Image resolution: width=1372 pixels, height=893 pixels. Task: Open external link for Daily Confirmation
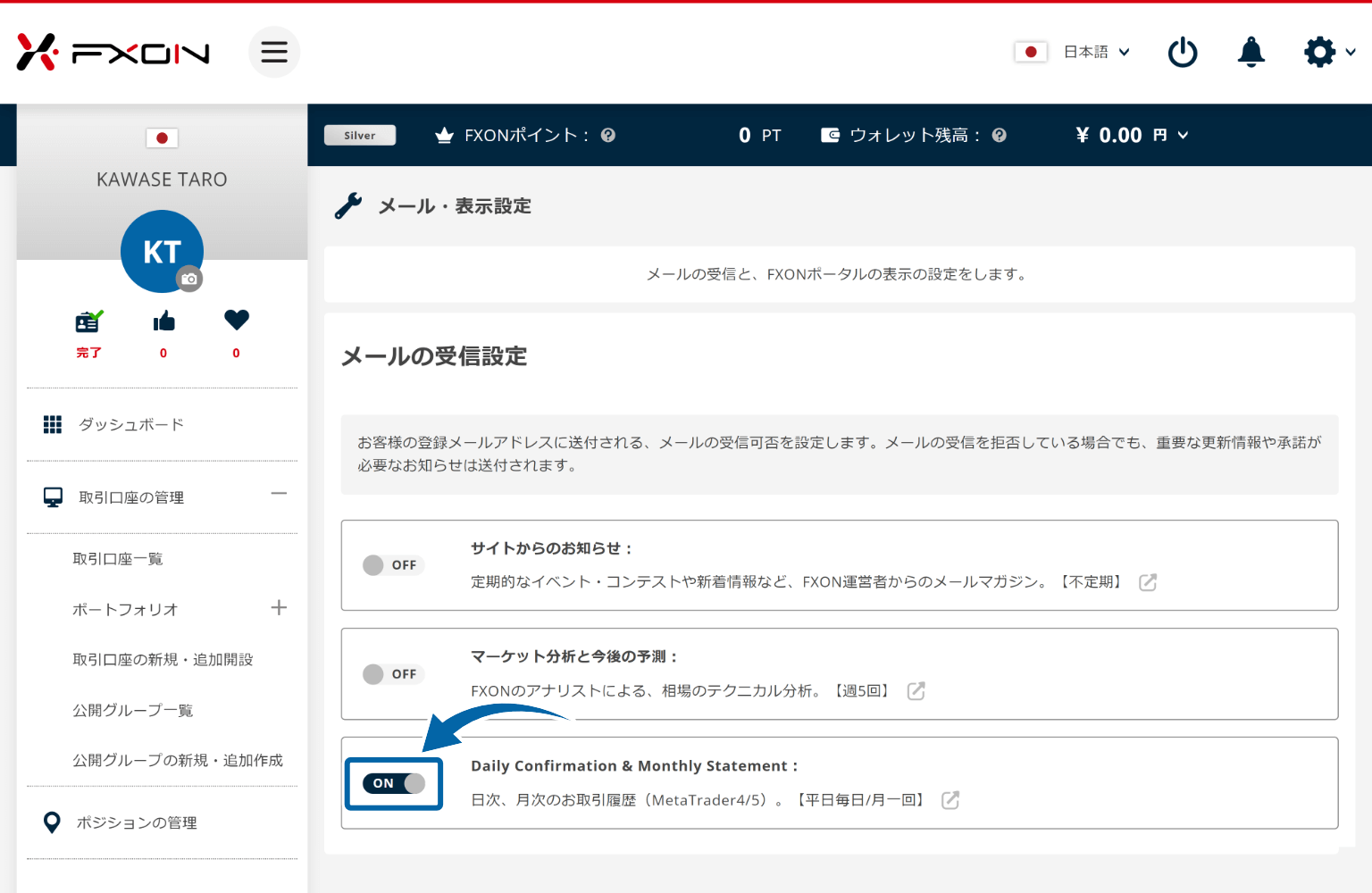pyautogui.click(x=950, y=800)
